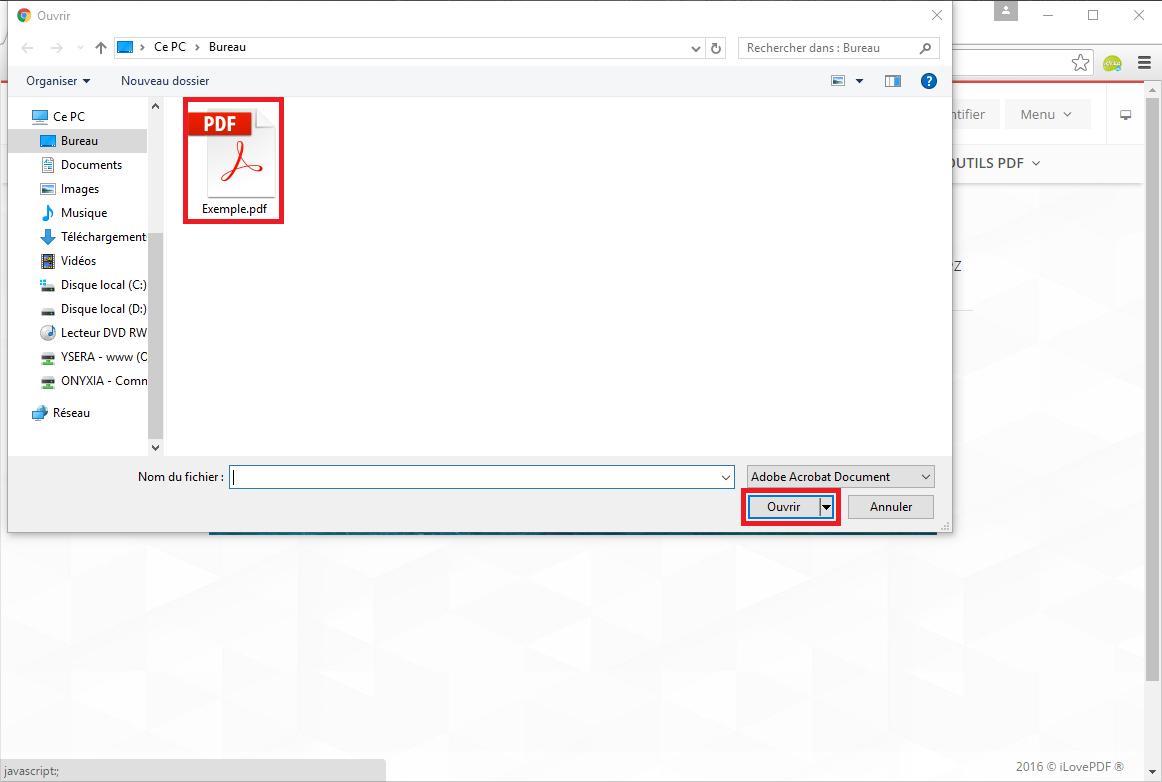Click the Ouvrir button
Screen dimensions: 1162x782
pos(783,507)
